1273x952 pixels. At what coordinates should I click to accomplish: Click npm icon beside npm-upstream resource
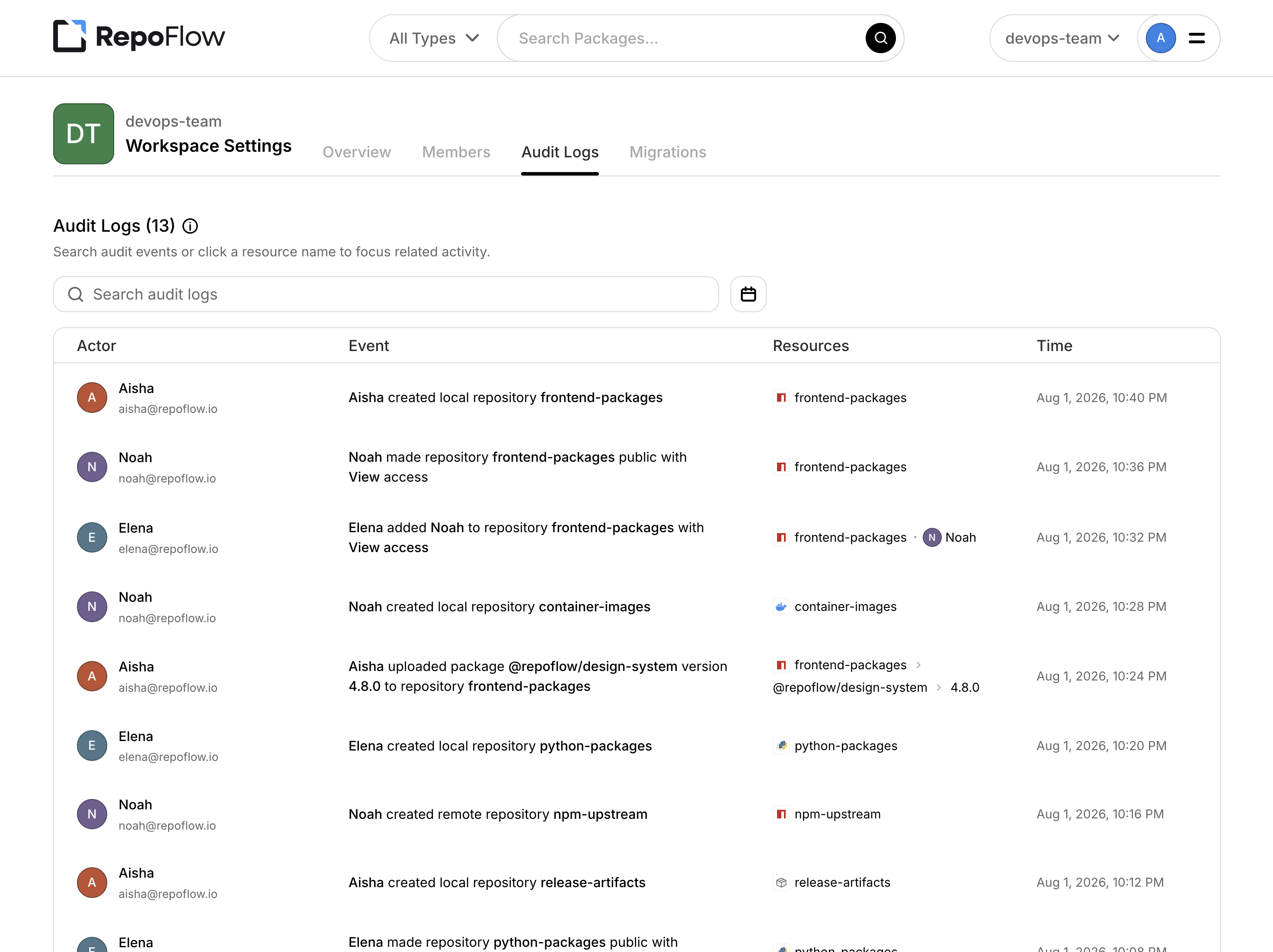pyautogui.click(x=781, y=814)
